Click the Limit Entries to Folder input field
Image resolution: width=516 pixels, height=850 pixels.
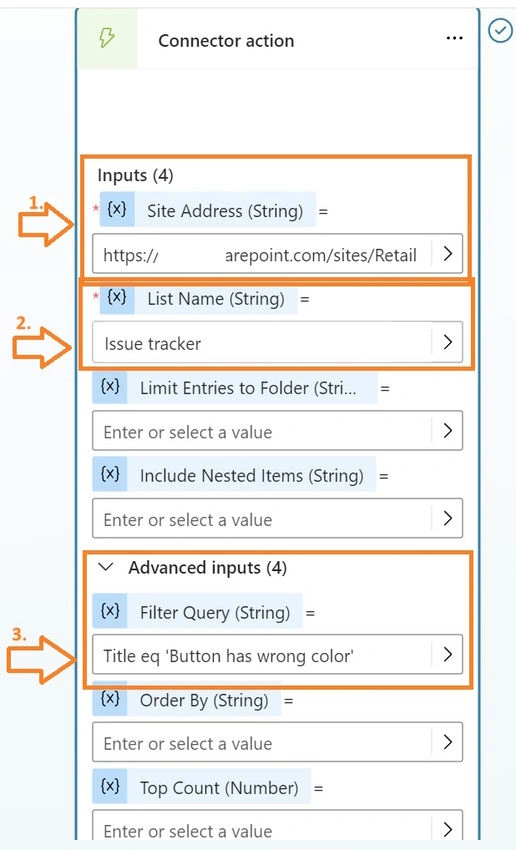click(x=278, y=430)
